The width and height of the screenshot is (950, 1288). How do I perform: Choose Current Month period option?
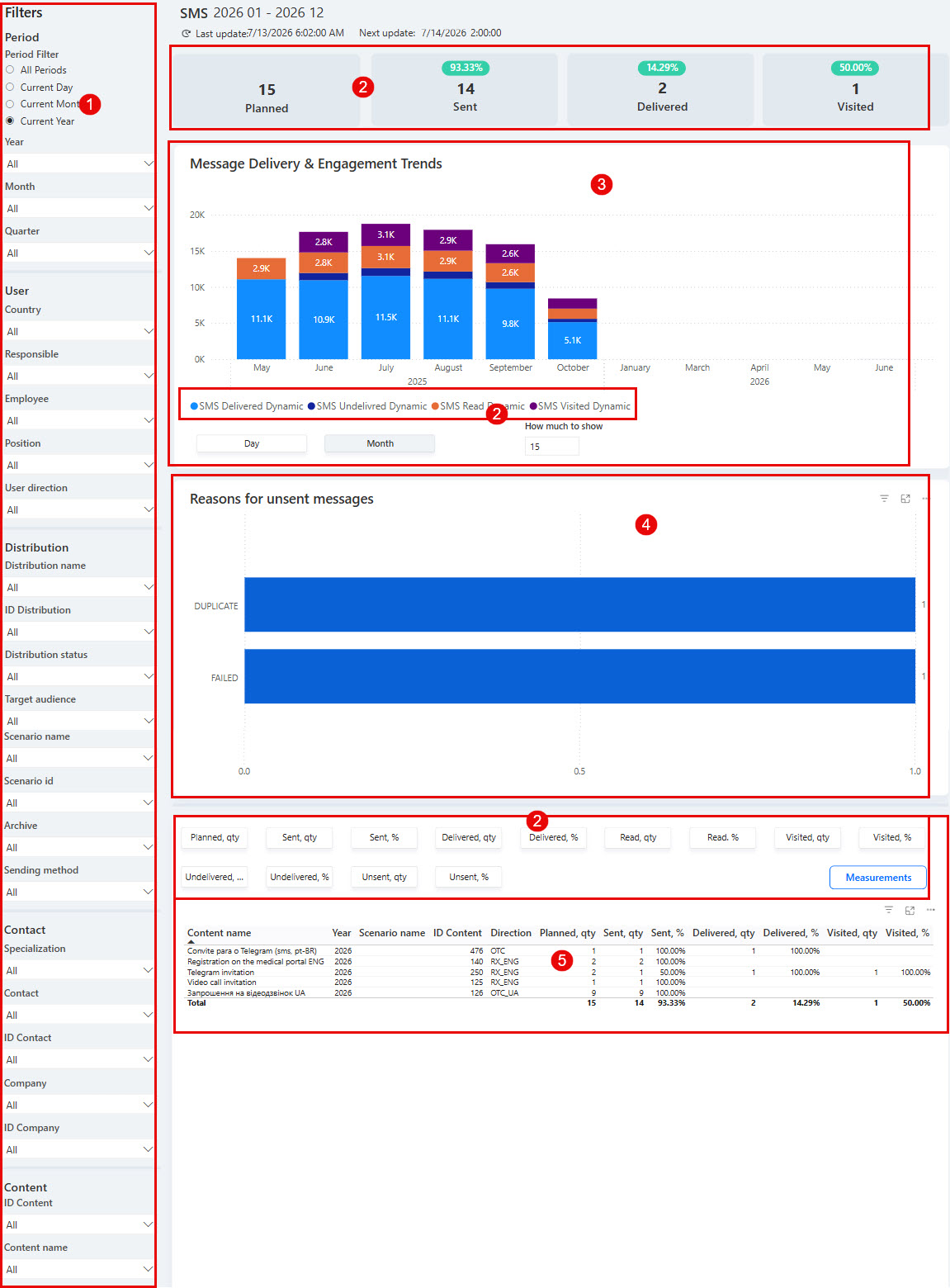(x=10, y=104)
